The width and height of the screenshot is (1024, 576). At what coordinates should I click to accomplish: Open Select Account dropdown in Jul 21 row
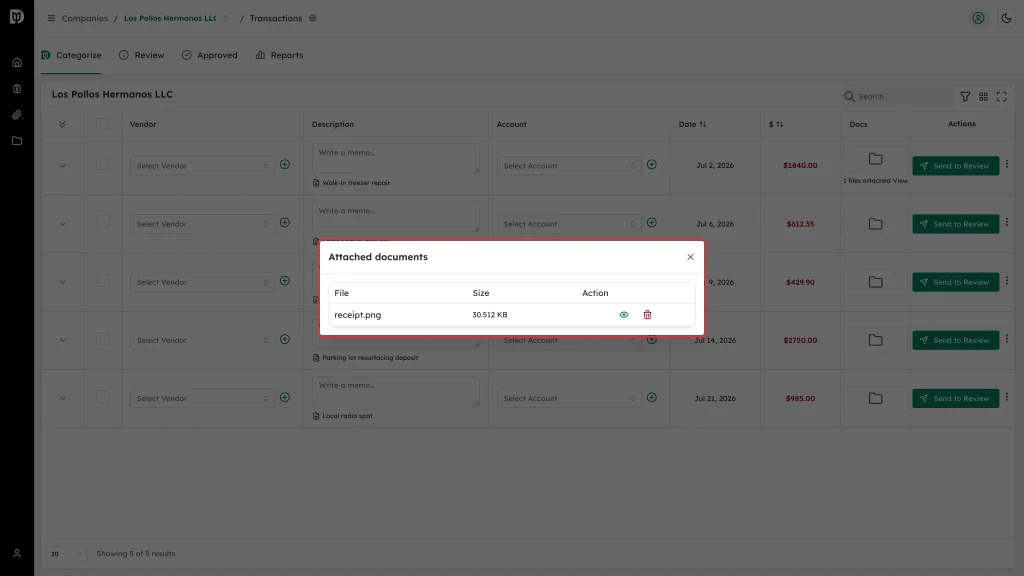(x=569, y=398)
